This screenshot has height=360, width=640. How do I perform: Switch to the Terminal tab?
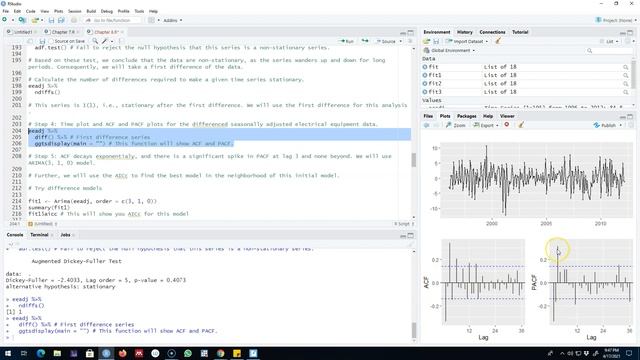point(39,235)
